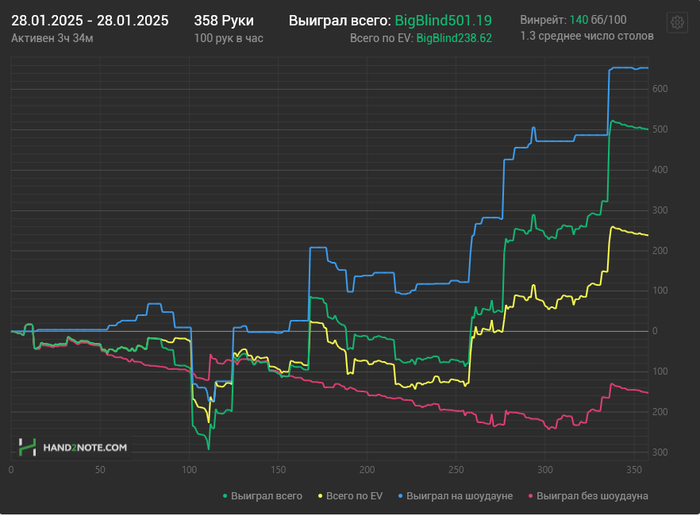Viewport: 700px width, 516px height.
Task: Click the 600 y-axis label
Action: [660, 89]
